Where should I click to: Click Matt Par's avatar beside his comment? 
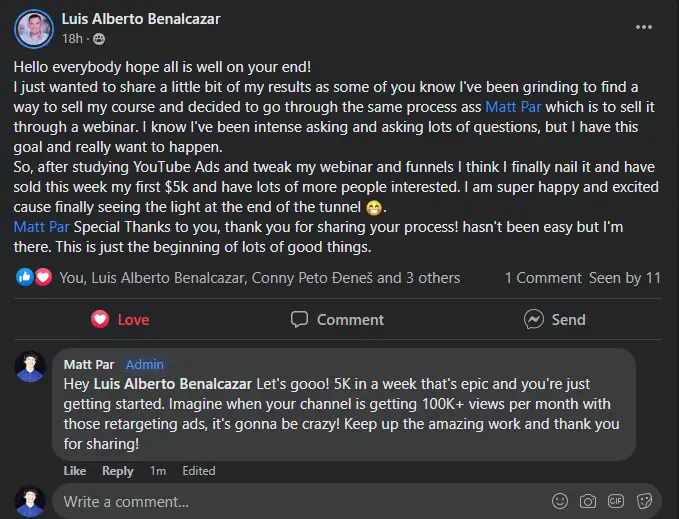pyautogui.click(x=30, y=367)
